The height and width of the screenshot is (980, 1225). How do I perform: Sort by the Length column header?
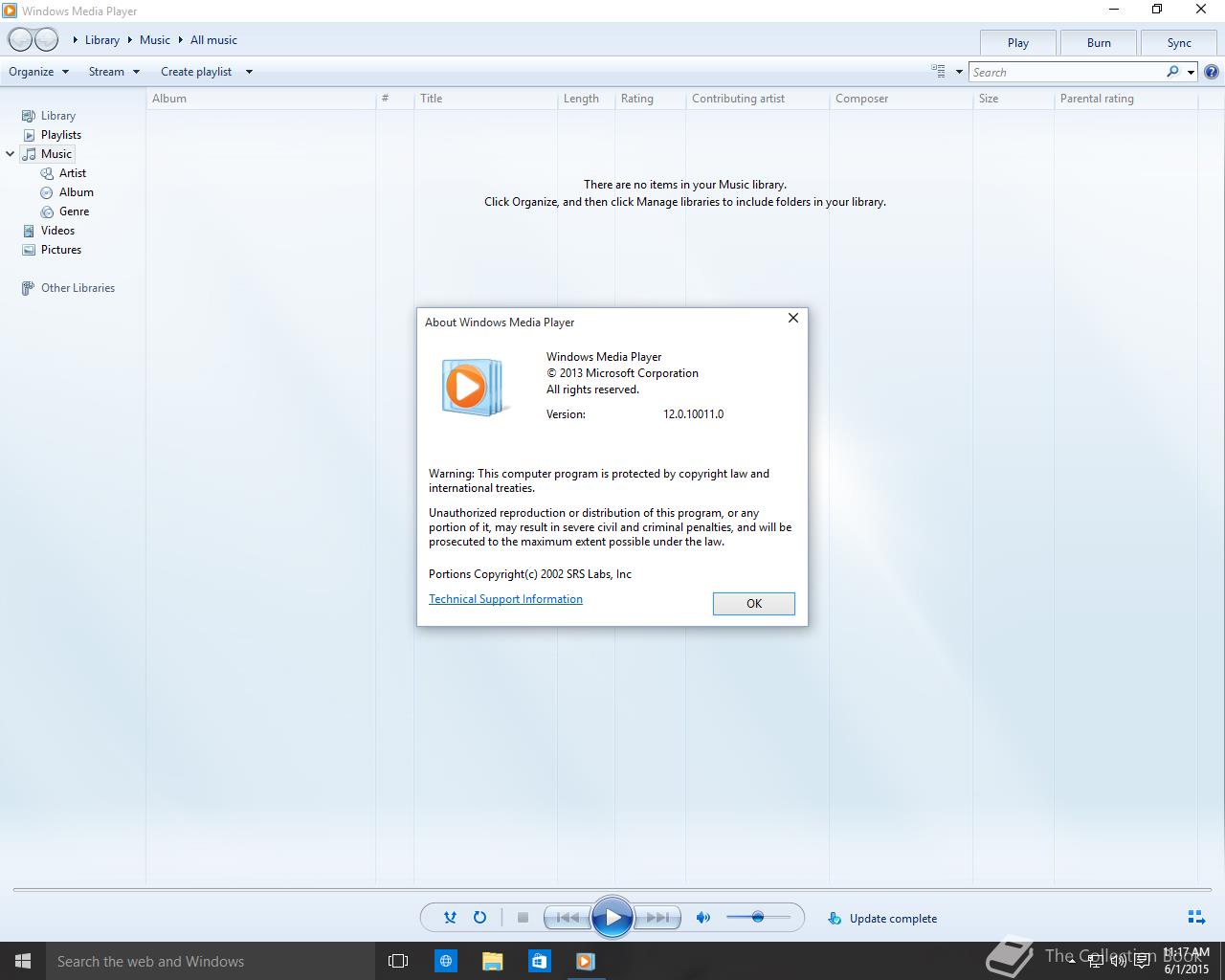click(x=586, y=99)
